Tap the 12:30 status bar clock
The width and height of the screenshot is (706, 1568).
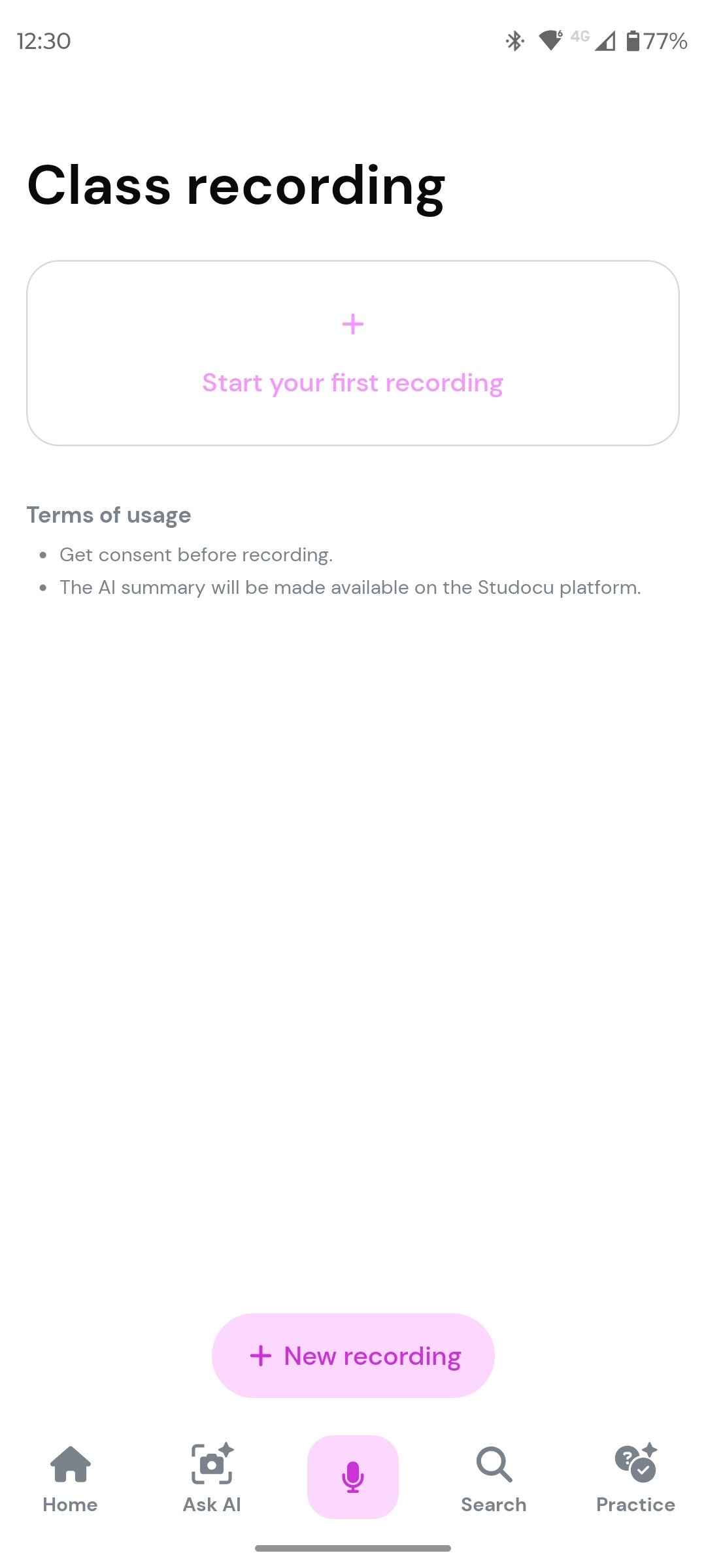click(44, 41)
